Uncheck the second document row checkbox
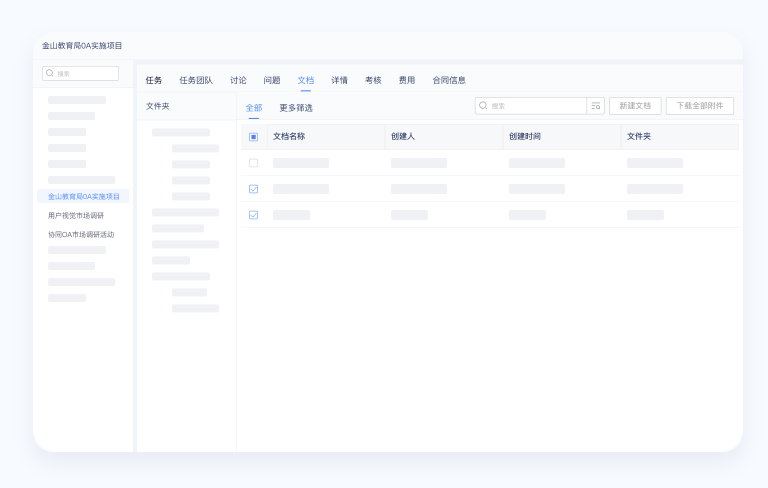 tap(253, 189)
